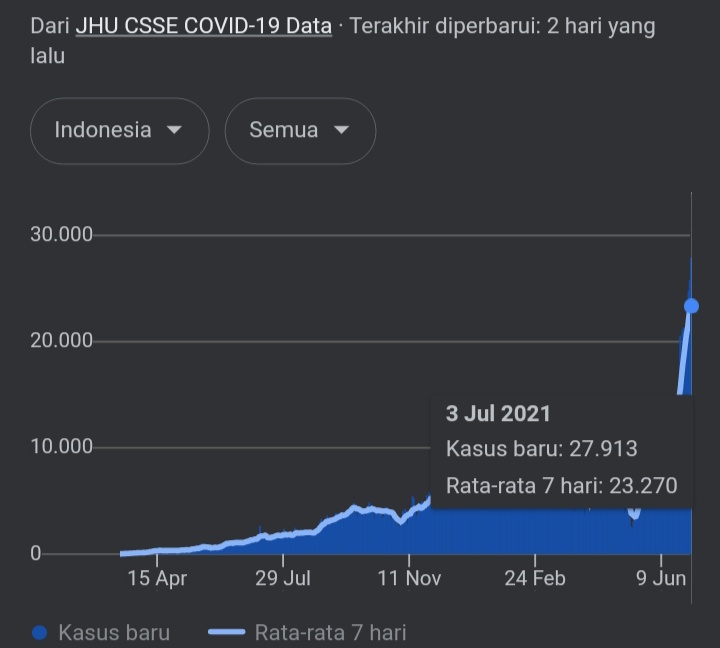Click the highlighted data point on the chart
This screenshot has height=648, width=720.
(691, 306)
